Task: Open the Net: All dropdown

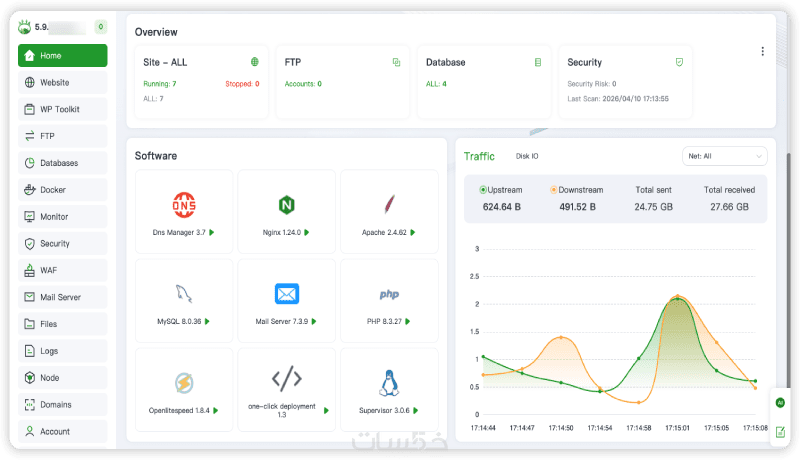Action: pos(724,157)
